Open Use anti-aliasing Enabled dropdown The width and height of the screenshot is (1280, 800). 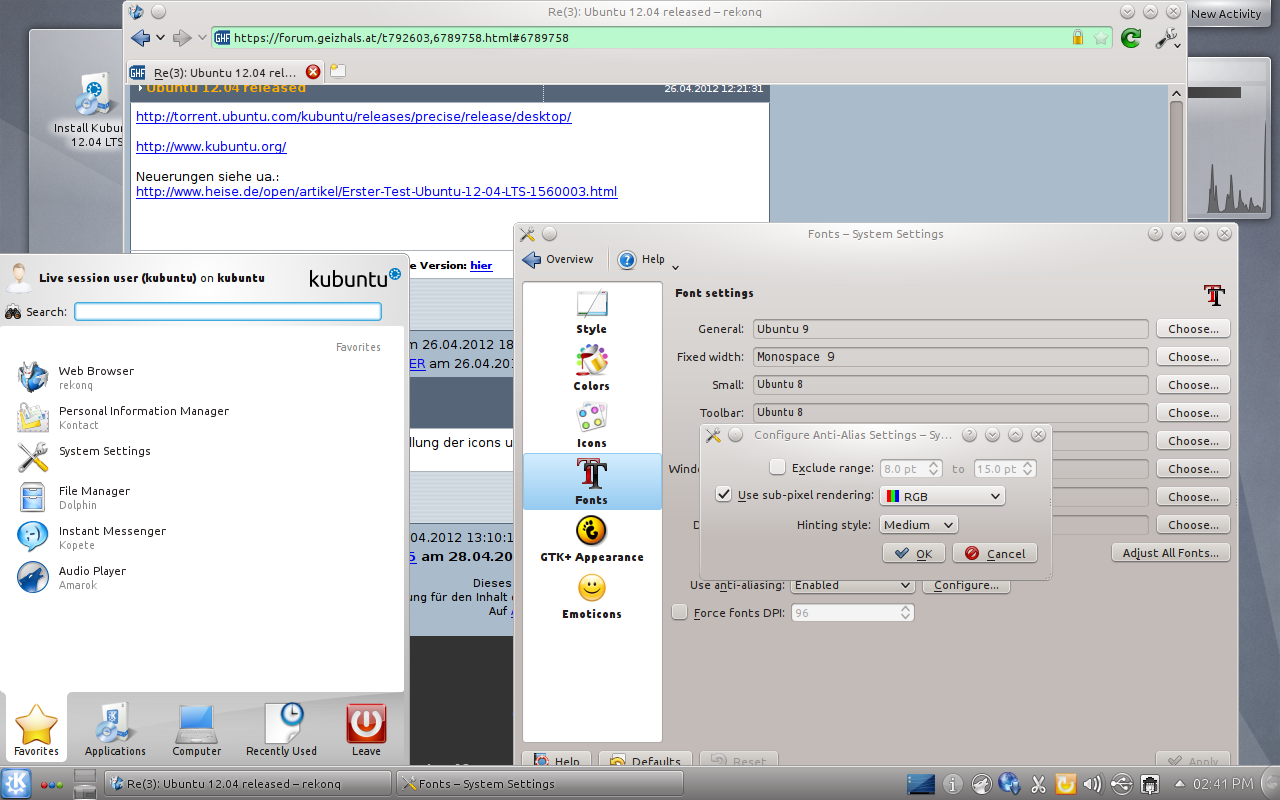click(x=853, y=585)
